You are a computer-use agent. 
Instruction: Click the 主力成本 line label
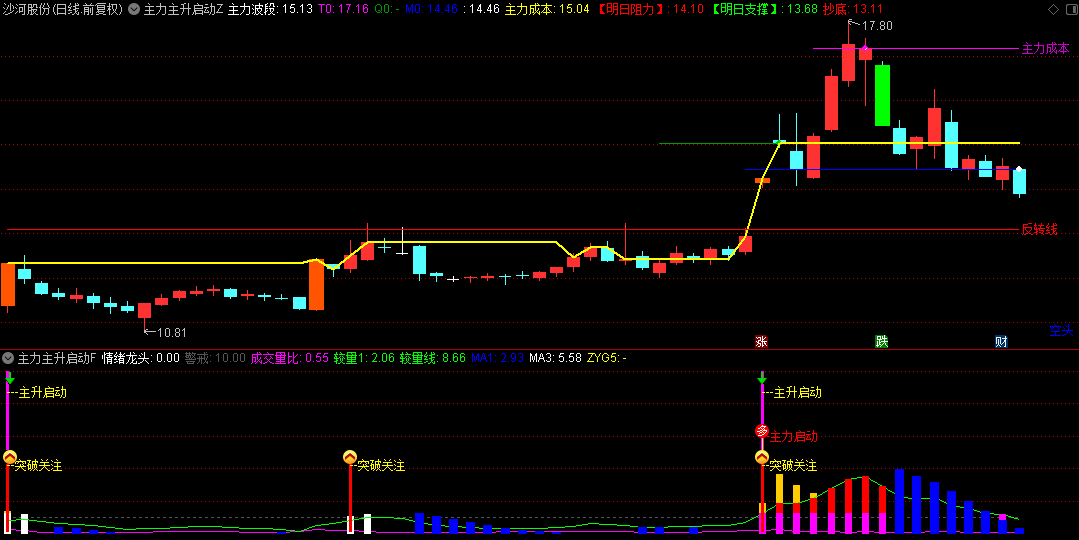pos(1046,49)
